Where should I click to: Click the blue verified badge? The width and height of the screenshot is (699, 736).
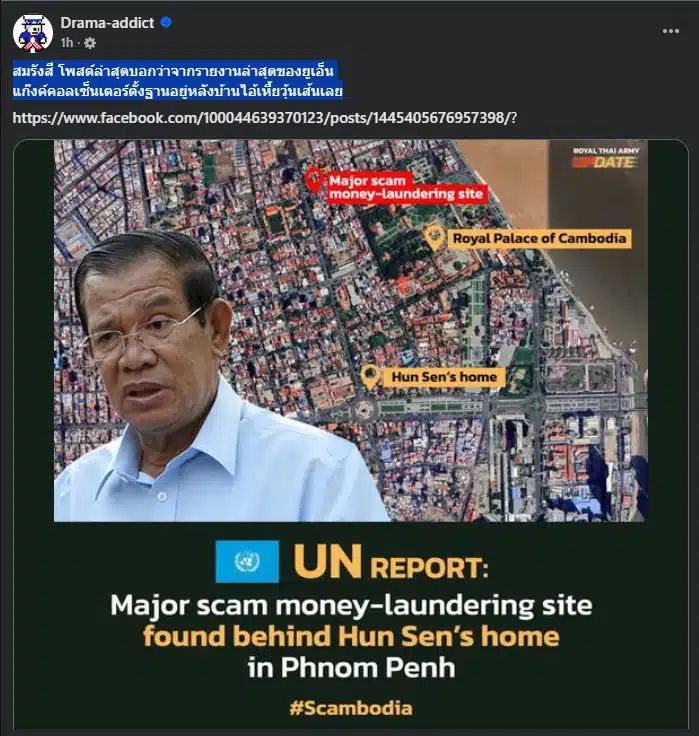pyautogui.click(x=166, y=22)
